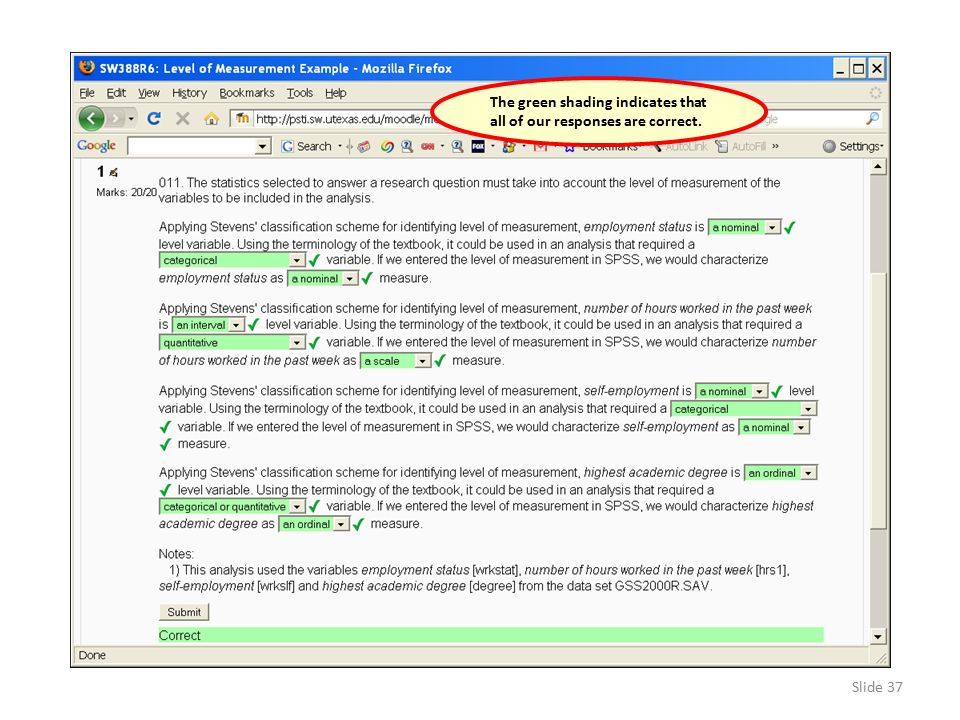Click the activity throbber at the menu bar's right

click(x=876, y=92)
